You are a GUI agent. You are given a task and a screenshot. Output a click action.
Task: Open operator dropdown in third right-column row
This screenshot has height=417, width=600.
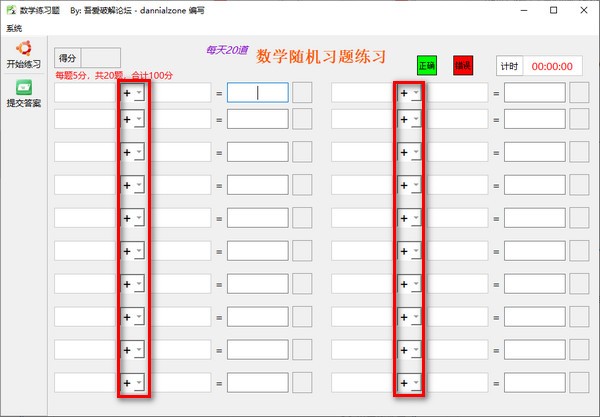point(409,152)
